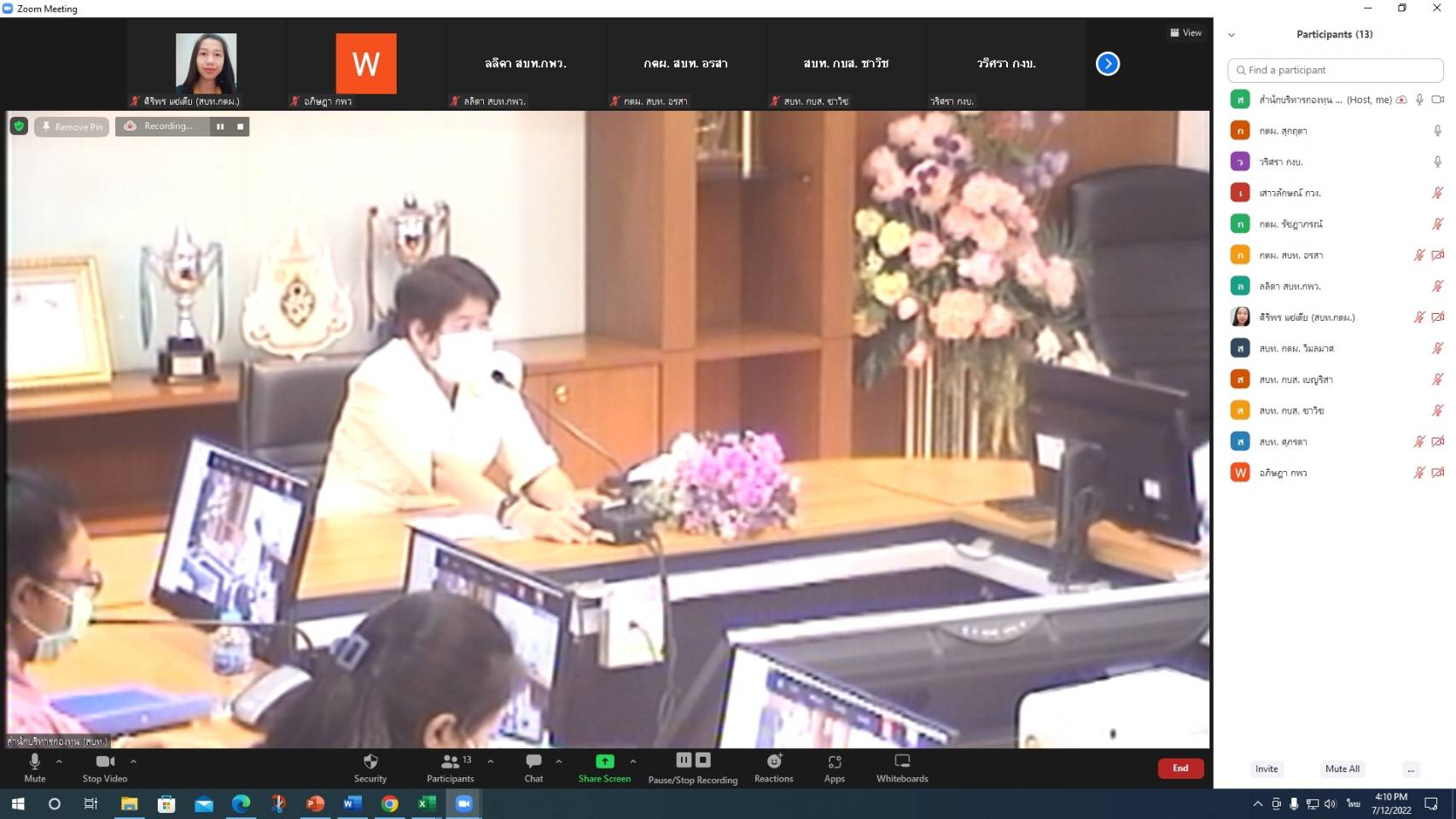This screenshot has height=819, width=1456.
Task: End the meeting
Action: (1180, 769)
